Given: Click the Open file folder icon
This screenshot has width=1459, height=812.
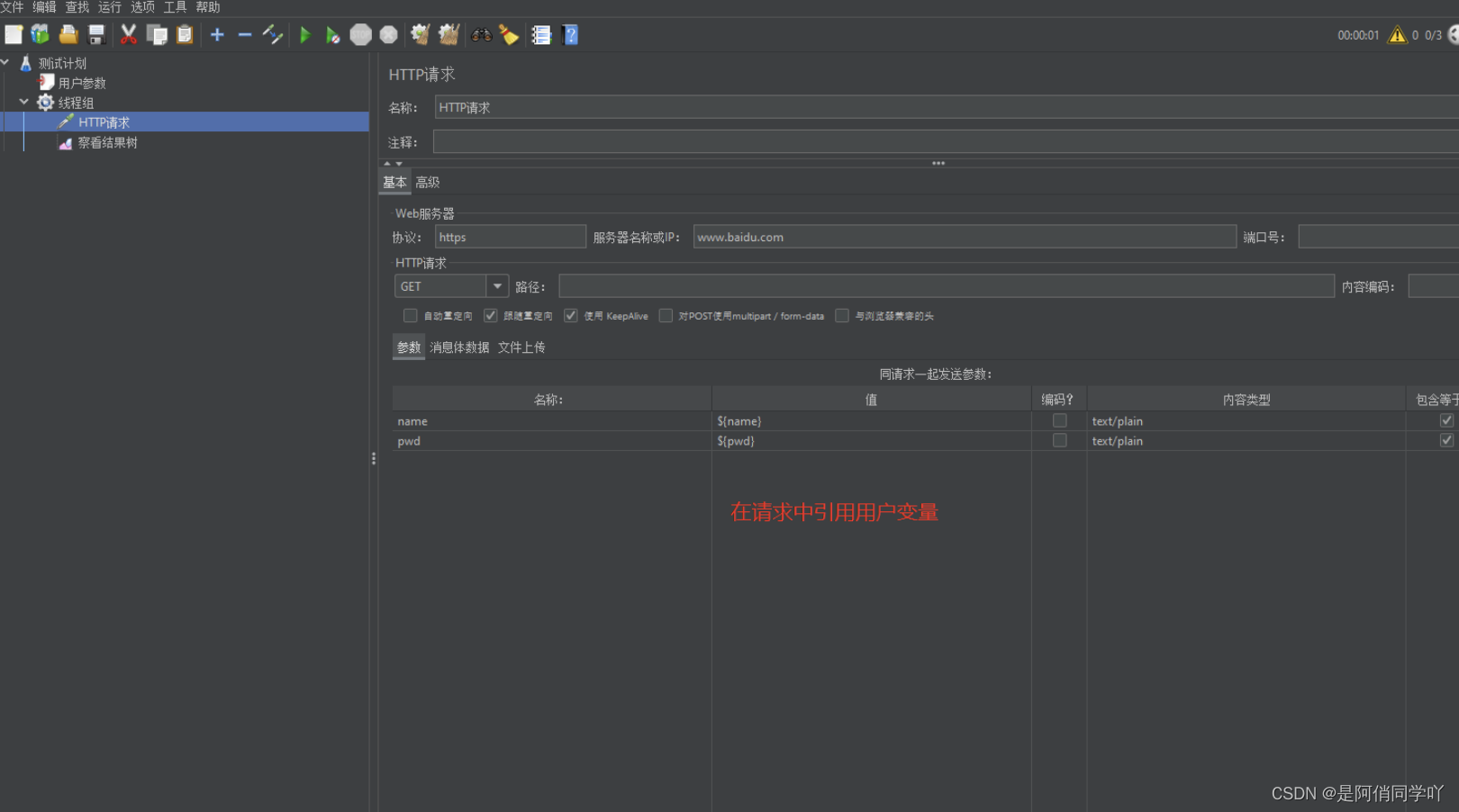Looking at the screenshot, I should pyautogui.click(x=68, y=35).
